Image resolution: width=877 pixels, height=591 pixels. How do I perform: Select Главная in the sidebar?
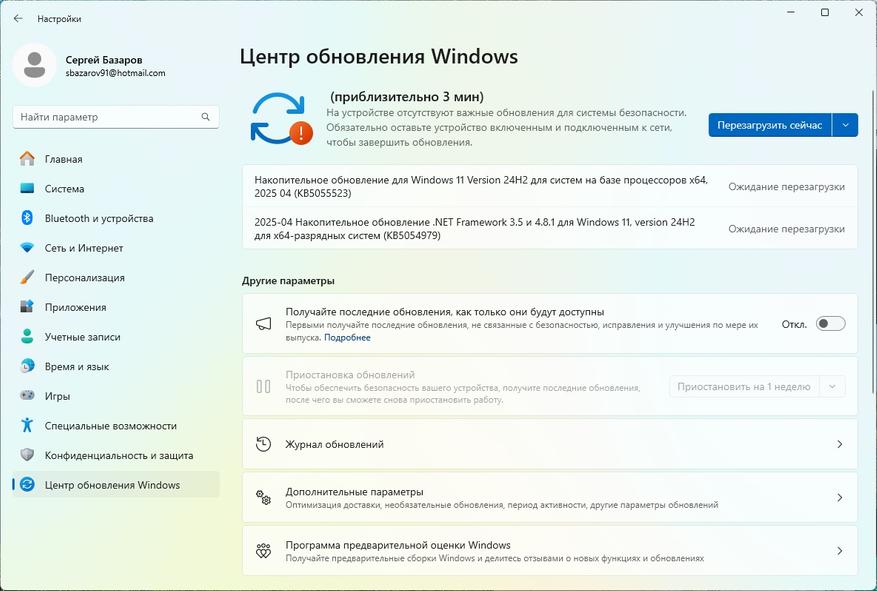[116, 159]
